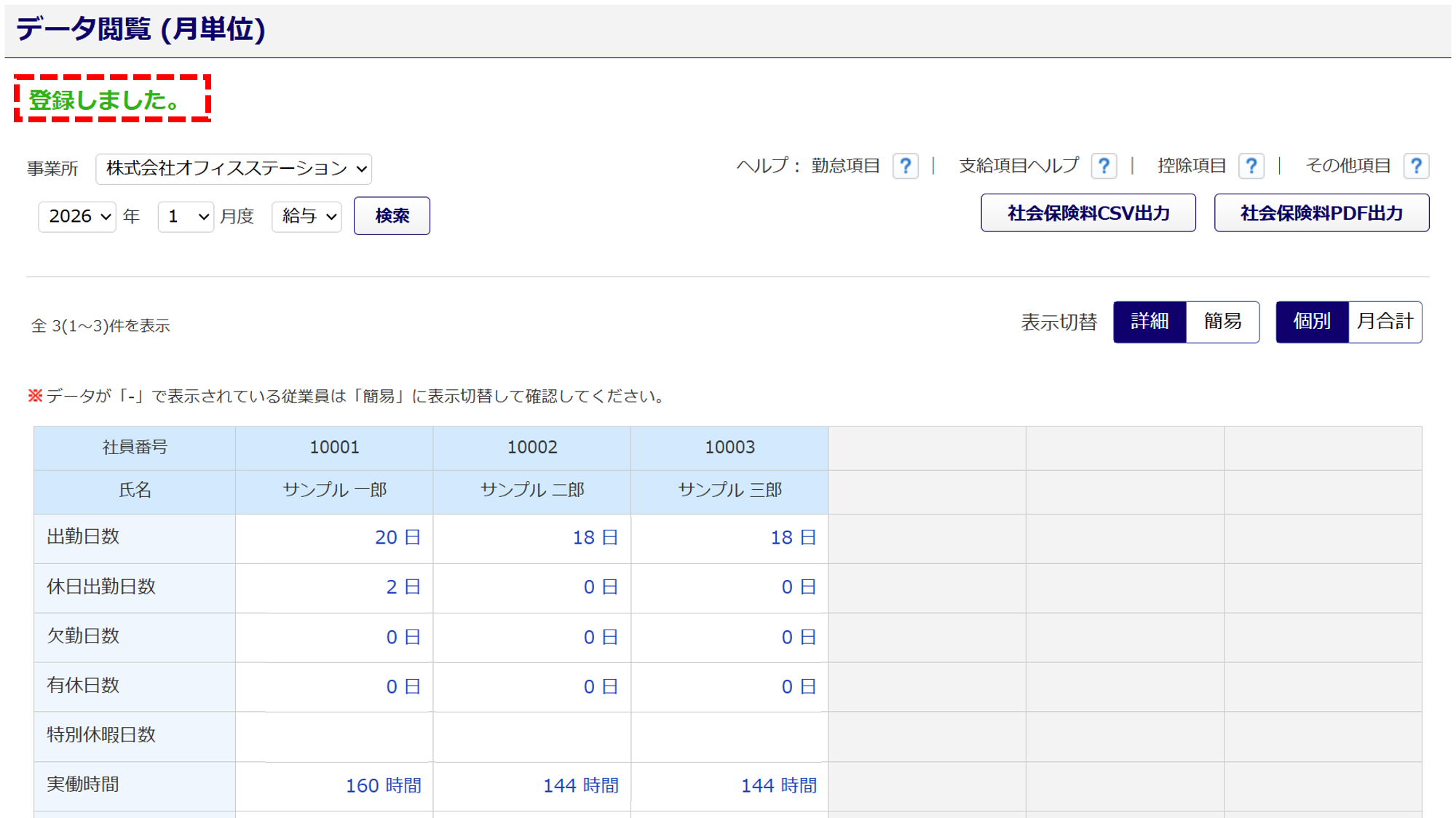The height and width of the screenshot is (818, 1456).
Task: Open 20 日 attendance value for 10001
Action: (397, 538)
